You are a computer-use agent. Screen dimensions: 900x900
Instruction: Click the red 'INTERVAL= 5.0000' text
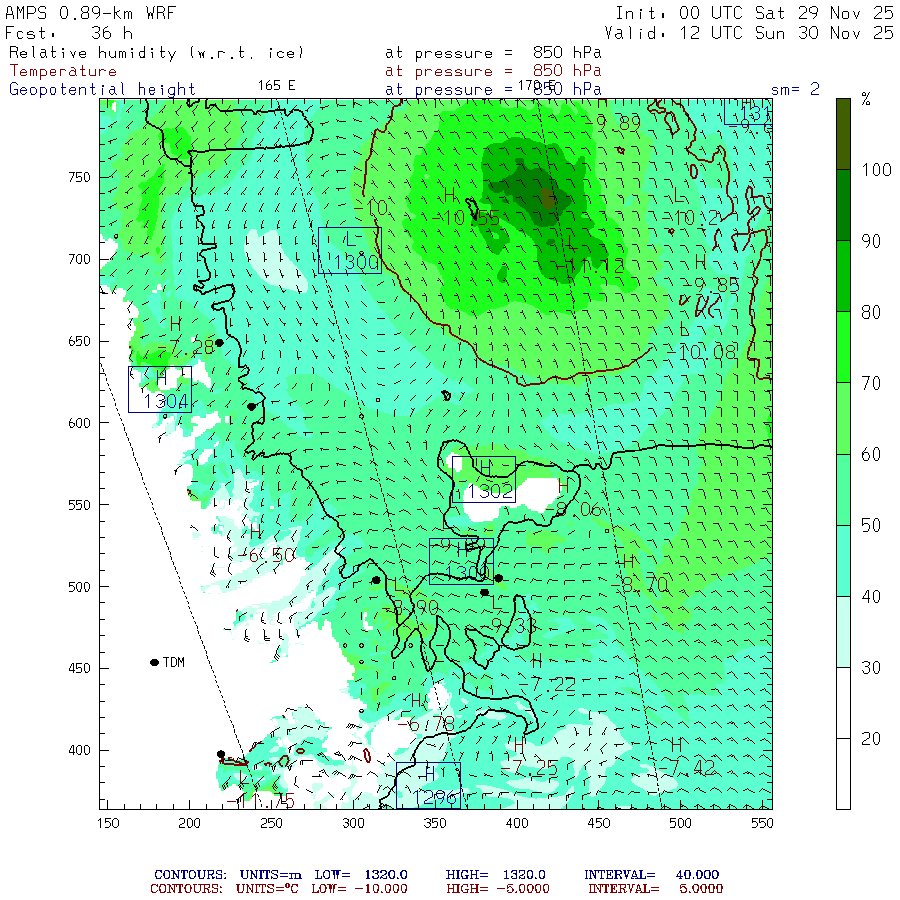(x=655, y=889)
